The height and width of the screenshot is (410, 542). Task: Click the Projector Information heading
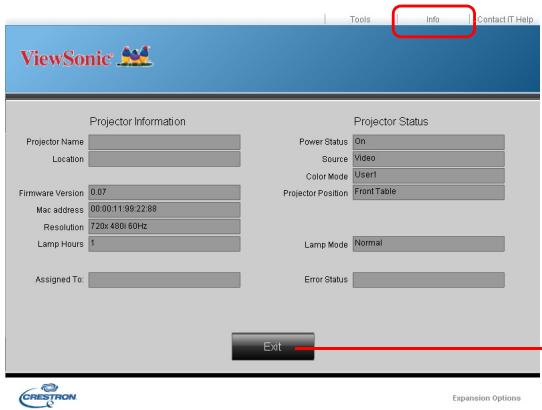pyautogui.click(x=138, y=121)
